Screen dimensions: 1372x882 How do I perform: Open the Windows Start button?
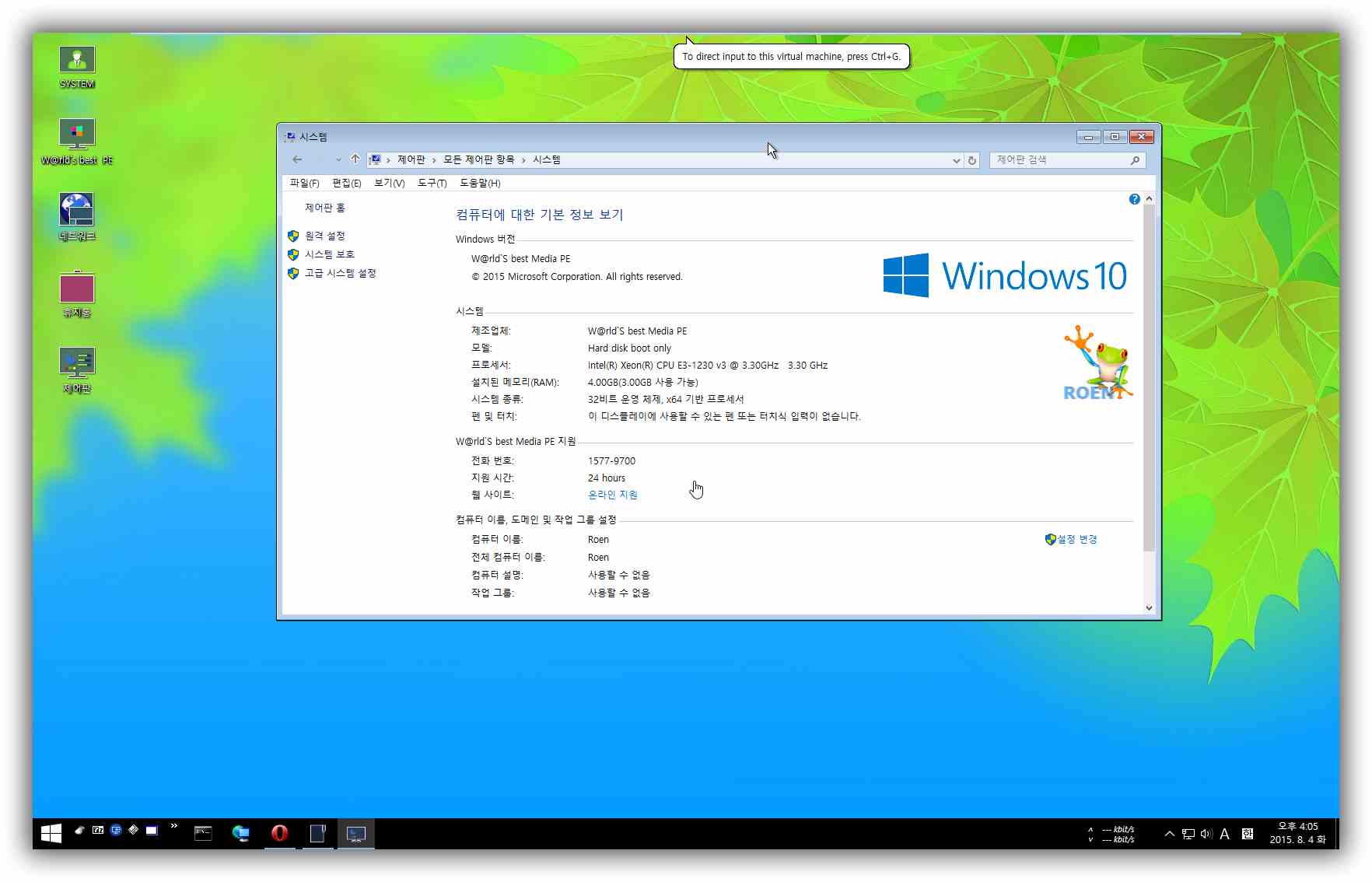click(x=51, y=833)
